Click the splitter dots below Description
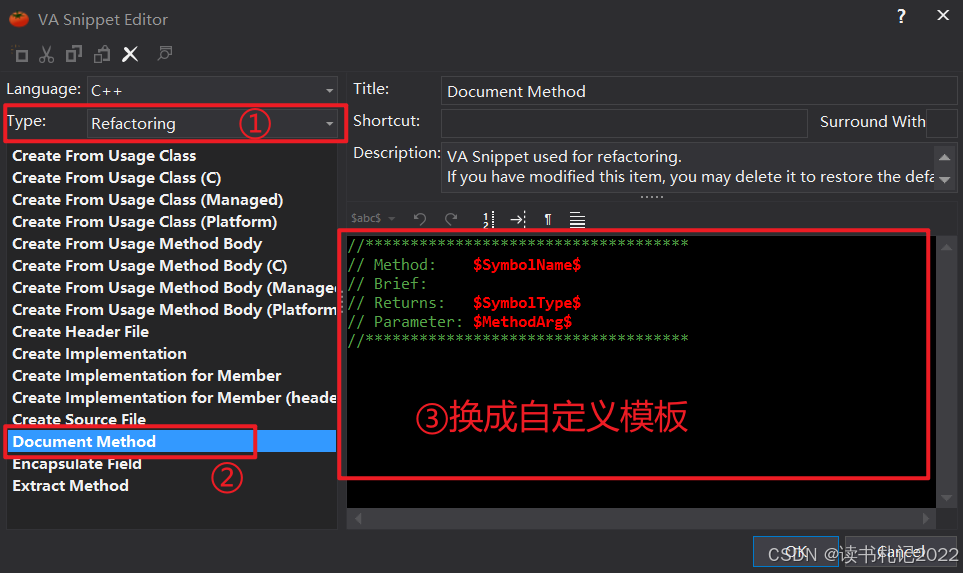 pos(652,197)
